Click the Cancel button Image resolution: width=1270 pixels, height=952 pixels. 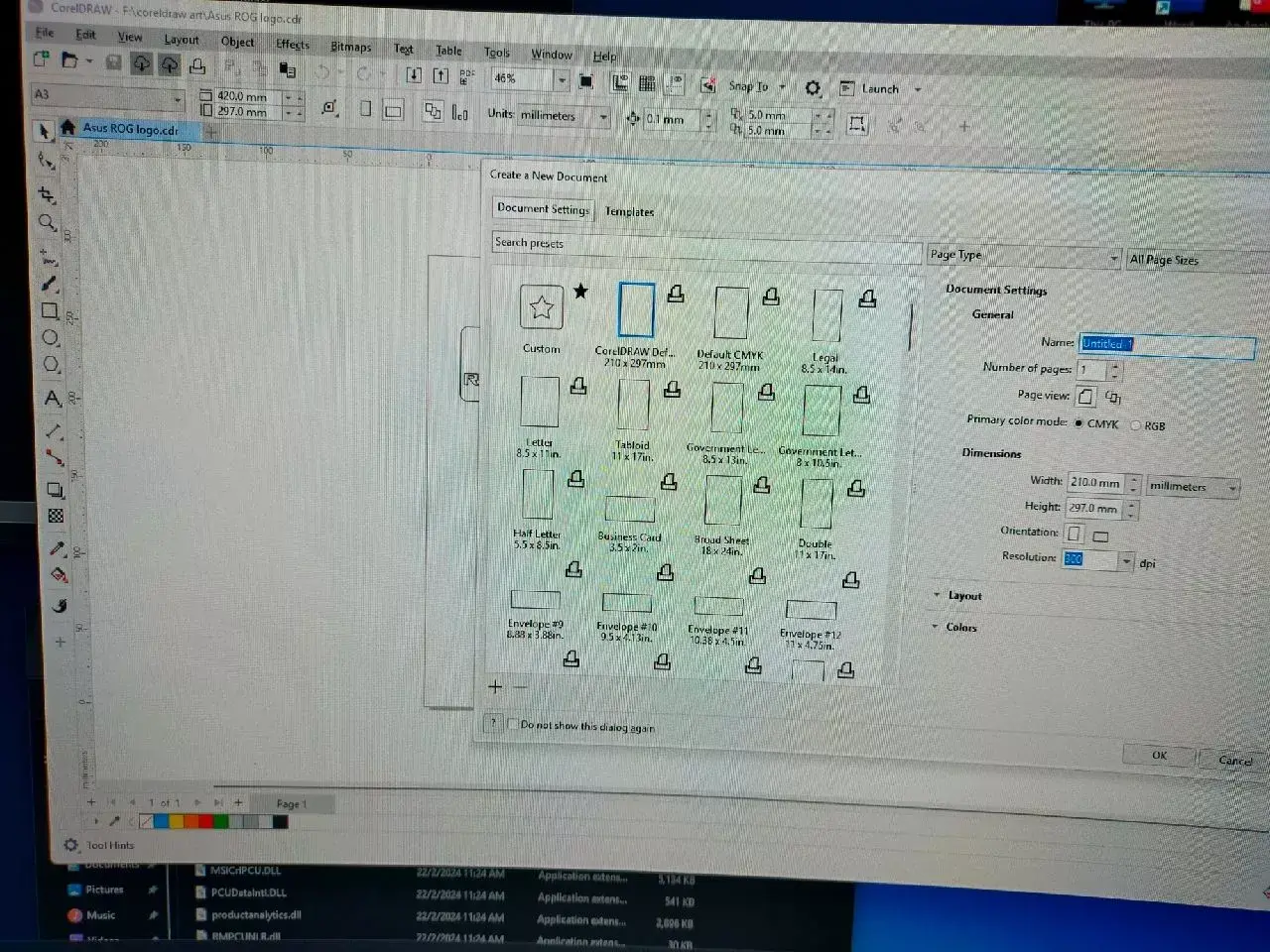pos(1234,760)
